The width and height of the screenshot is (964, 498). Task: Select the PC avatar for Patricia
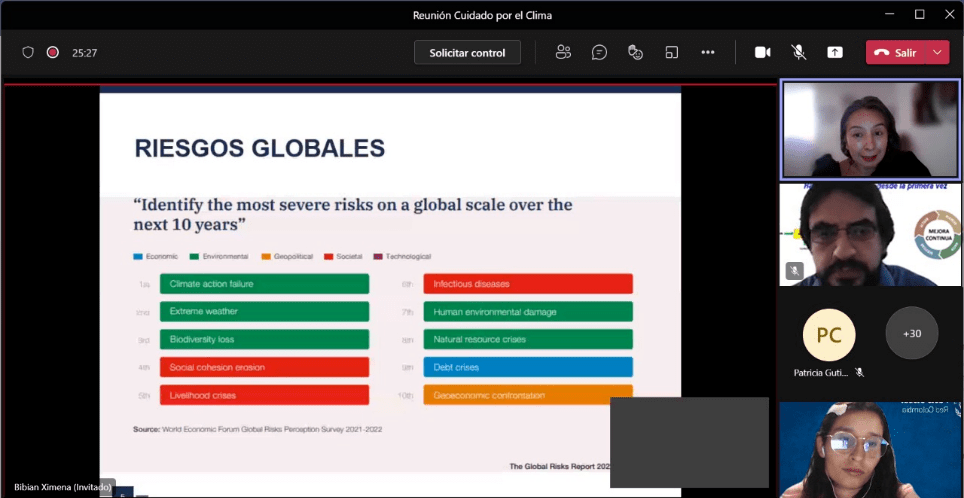tap(829, 333)
